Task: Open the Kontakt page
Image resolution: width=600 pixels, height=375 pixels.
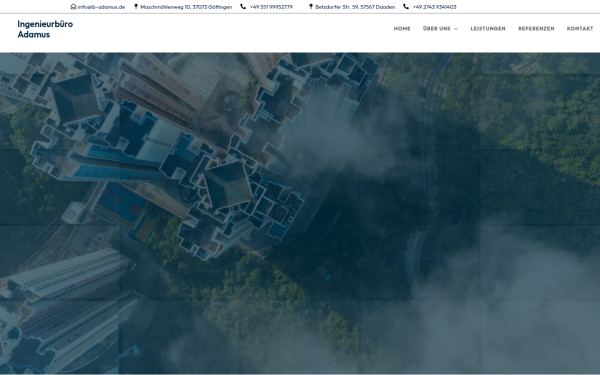Action: click(x=580, y=29)
